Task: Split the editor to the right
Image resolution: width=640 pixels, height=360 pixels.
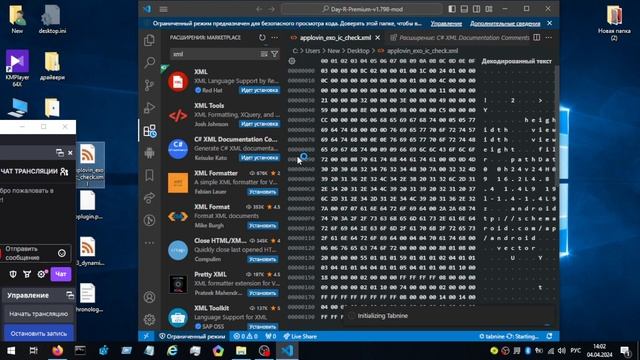Action: pyautogui.click(x=537, y=38)
